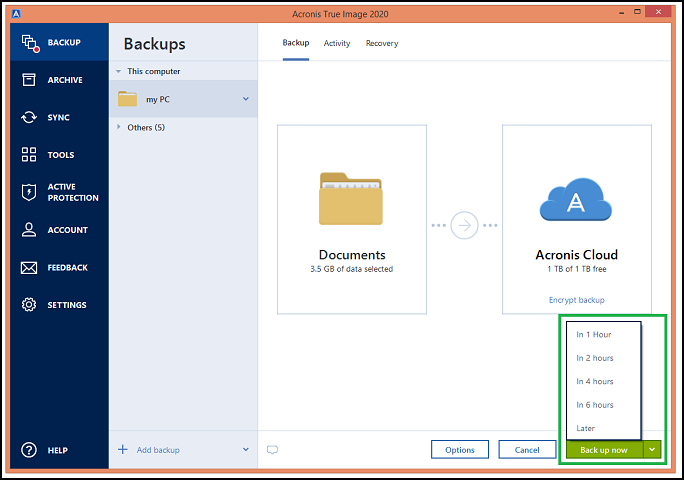Select In 2 hours from schedule menu
684x480 pixels.
tap(595, 358)
